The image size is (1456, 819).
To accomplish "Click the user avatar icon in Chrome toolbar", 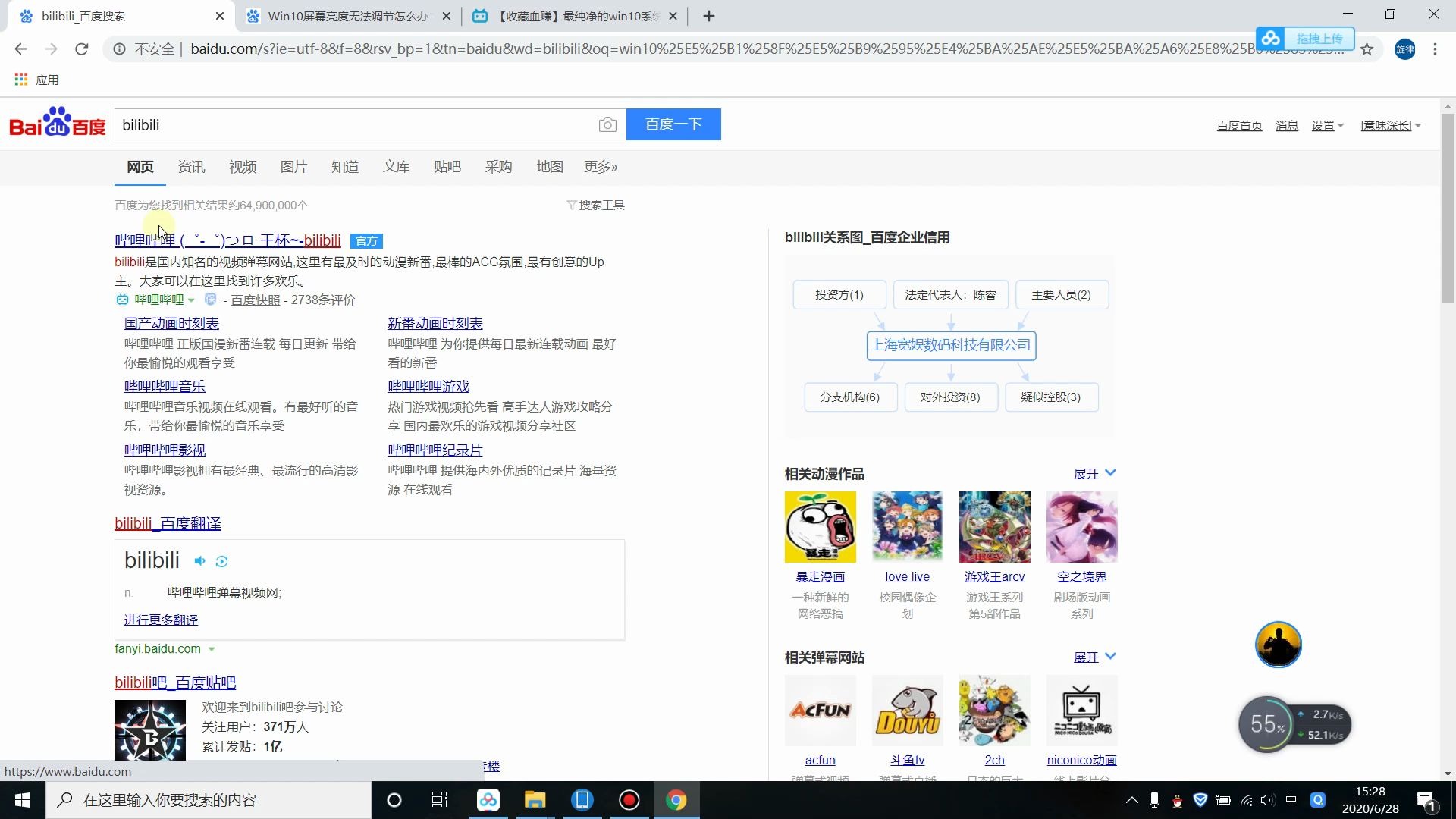I will pos(1405,49).
